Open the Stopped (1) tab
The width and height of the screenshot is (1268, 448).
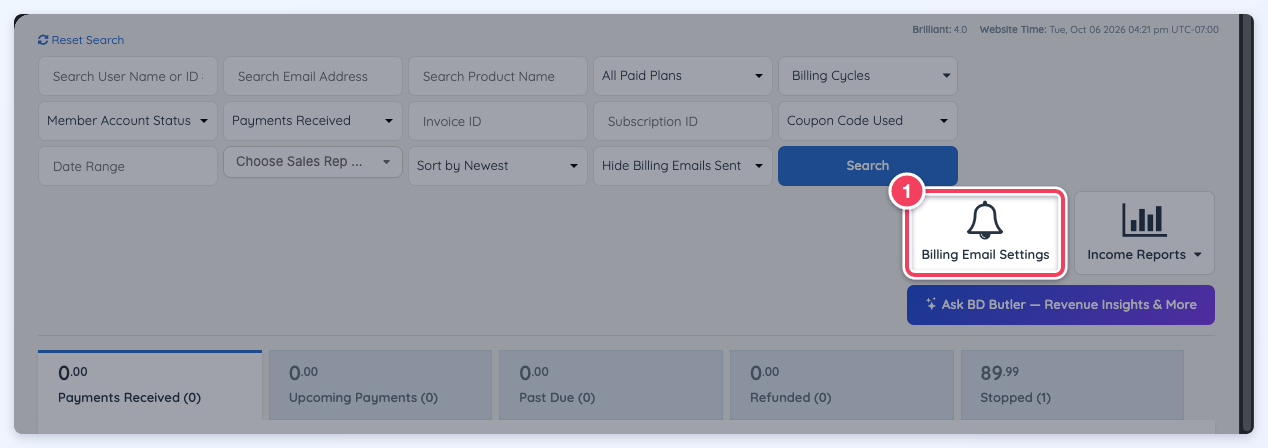point(1072,386)
